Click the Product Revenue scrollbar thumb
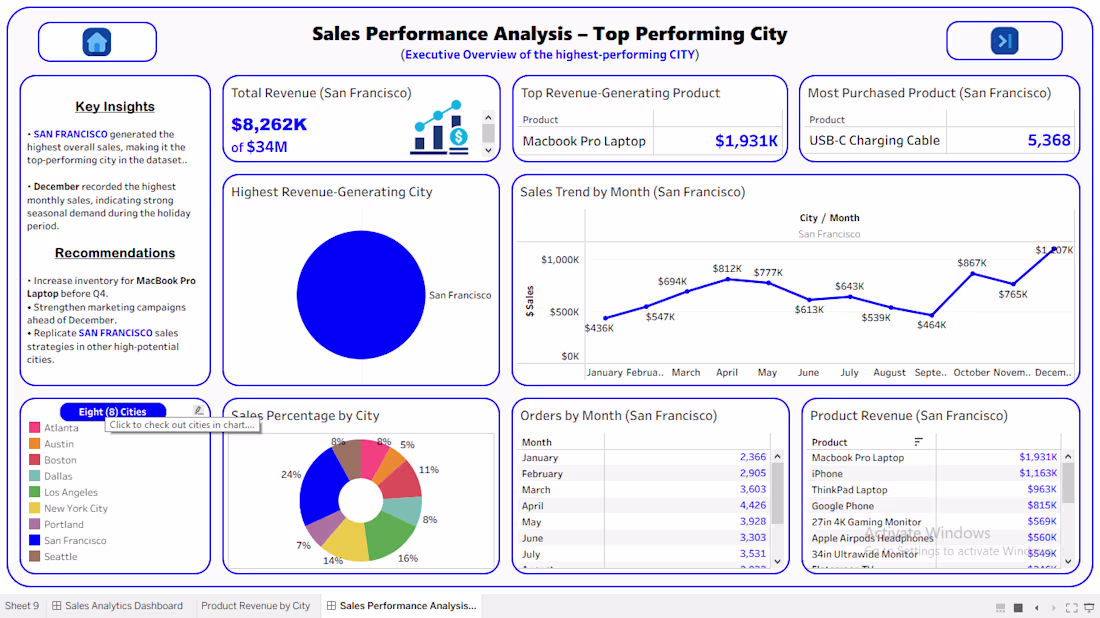The height and width of the screenshot is (618, 1100). coord(1068,483)
